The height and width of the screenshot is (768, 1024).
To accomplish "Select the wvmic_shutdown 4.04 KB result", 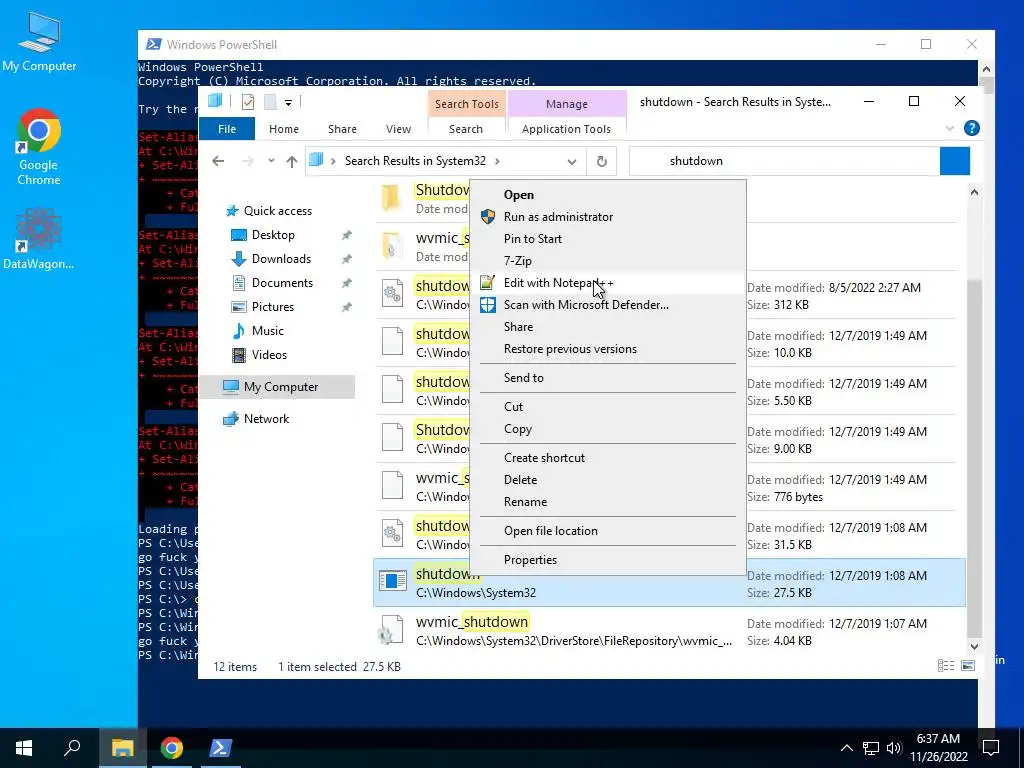I will (x=669, y=631).
